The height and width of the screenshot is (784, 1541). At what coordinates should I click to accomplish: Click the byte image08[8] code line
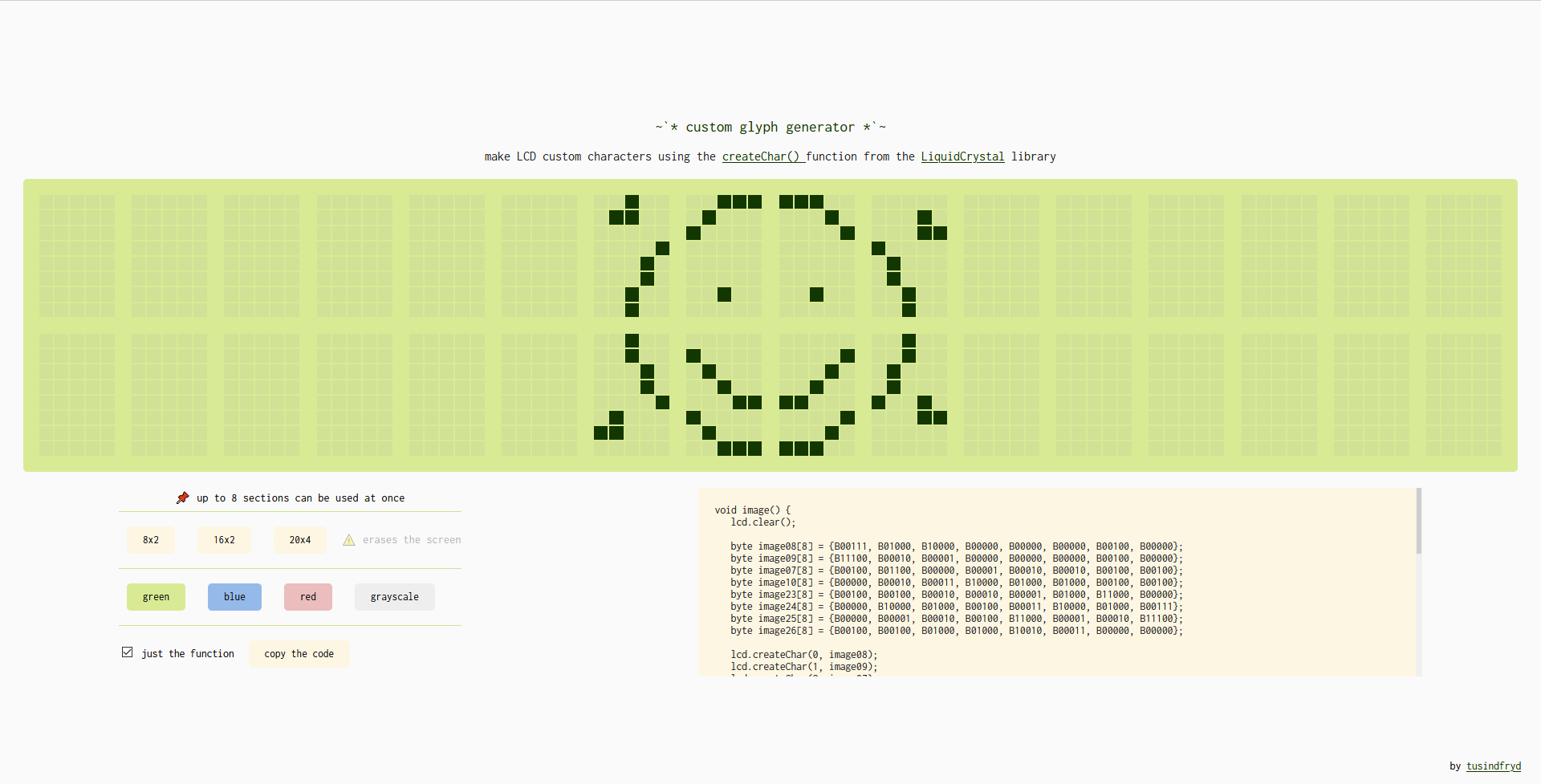click(x=955, y=546)
